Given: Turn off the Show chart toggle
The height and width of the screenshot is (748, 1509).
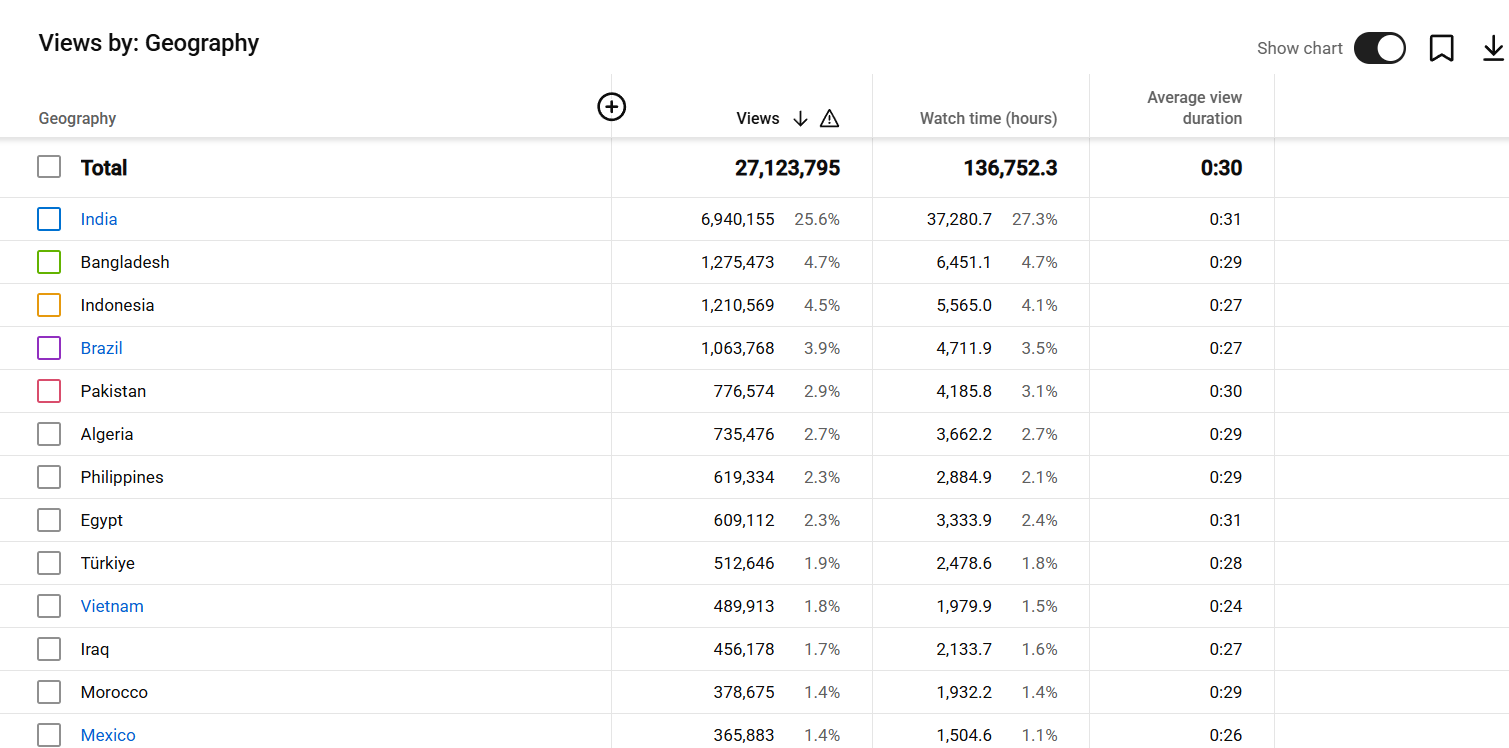Looking at the screenshot, I should click(1379, 48).
